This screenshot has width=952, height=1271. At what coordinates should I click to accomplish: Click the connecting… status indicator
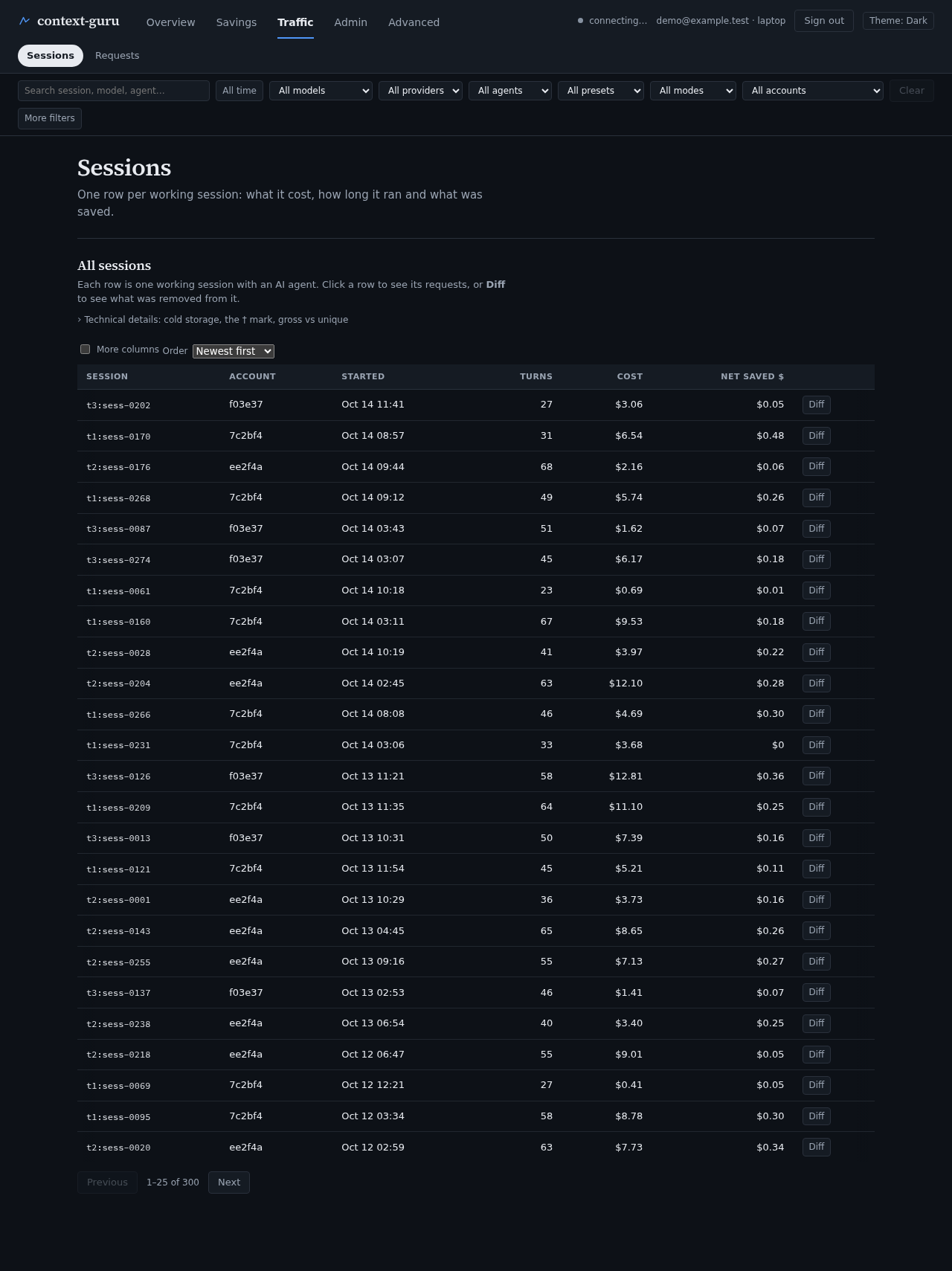tap(613, 21)
